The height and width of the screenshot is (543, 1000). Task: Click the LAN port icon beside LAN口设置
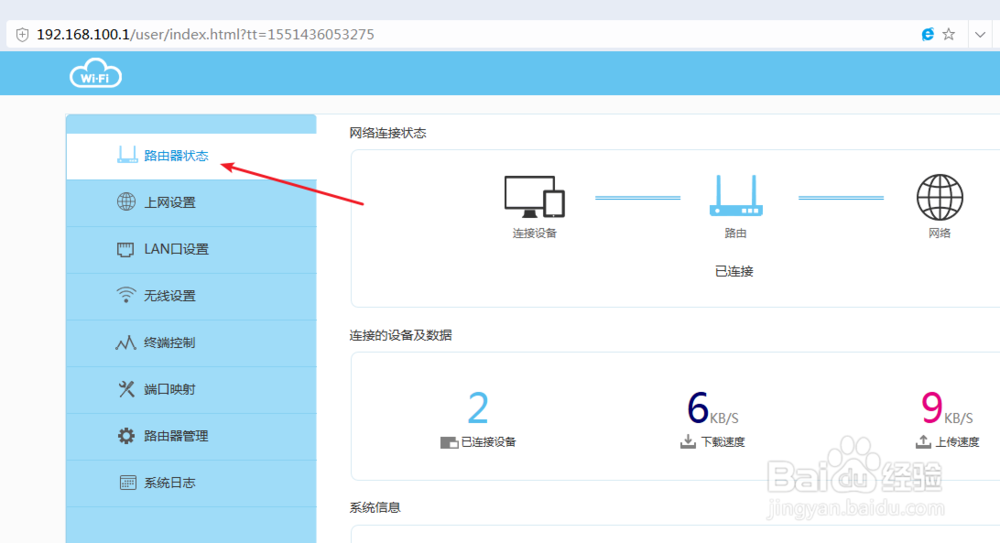point(126,249)
